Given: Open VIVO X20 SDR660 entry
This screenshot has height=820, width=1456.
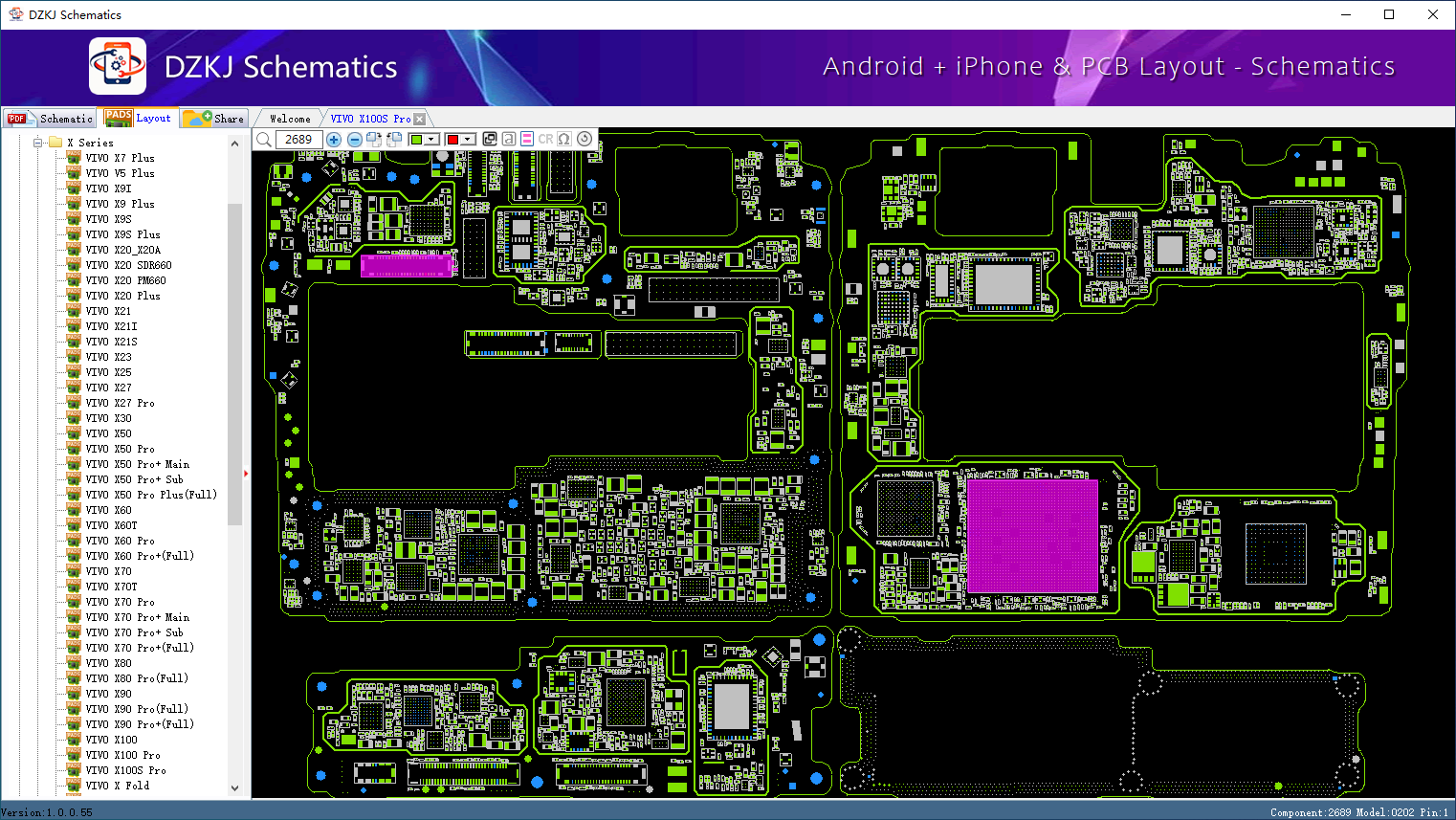Looking at the screenshot, I should (128, 265).
